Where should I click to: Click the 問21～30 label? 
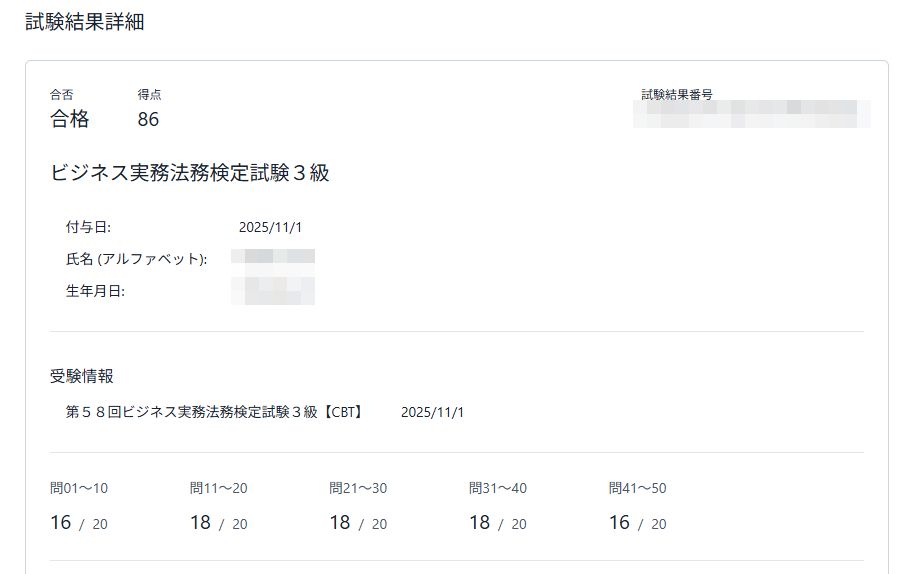358,488
